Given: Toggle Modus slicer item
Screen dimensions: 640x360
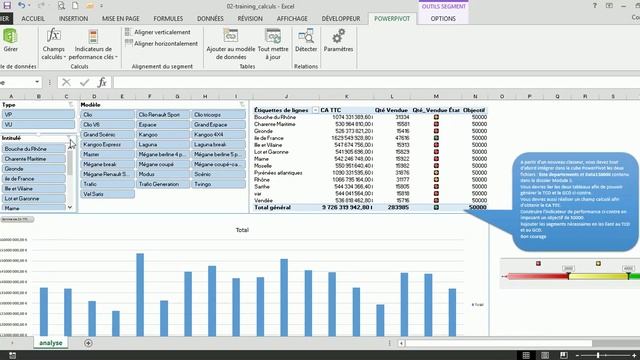Looking at the screenshot, I should tap(163, 174).
